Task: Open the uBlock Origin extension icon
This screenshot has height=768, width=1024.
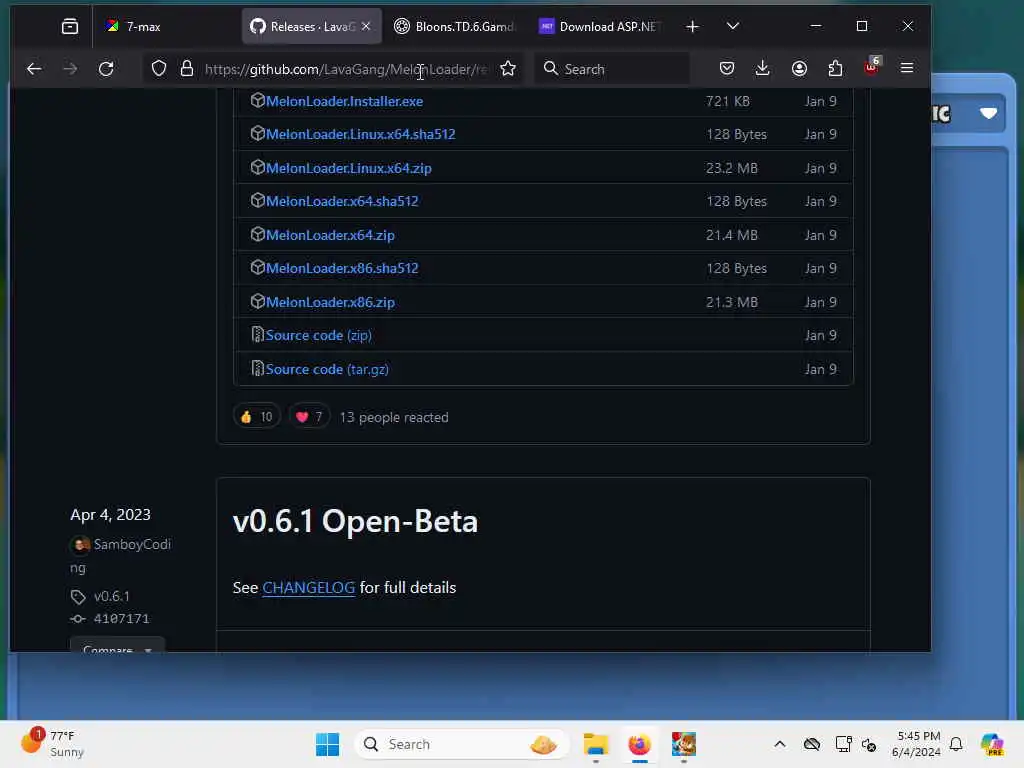Action: (872, 67)
